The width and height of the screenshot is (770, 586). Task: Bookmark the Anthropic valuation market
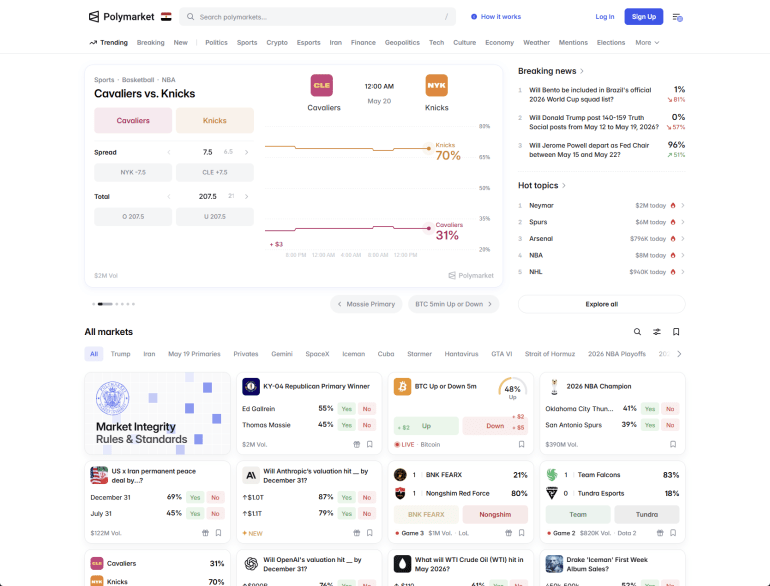(370, 533)
